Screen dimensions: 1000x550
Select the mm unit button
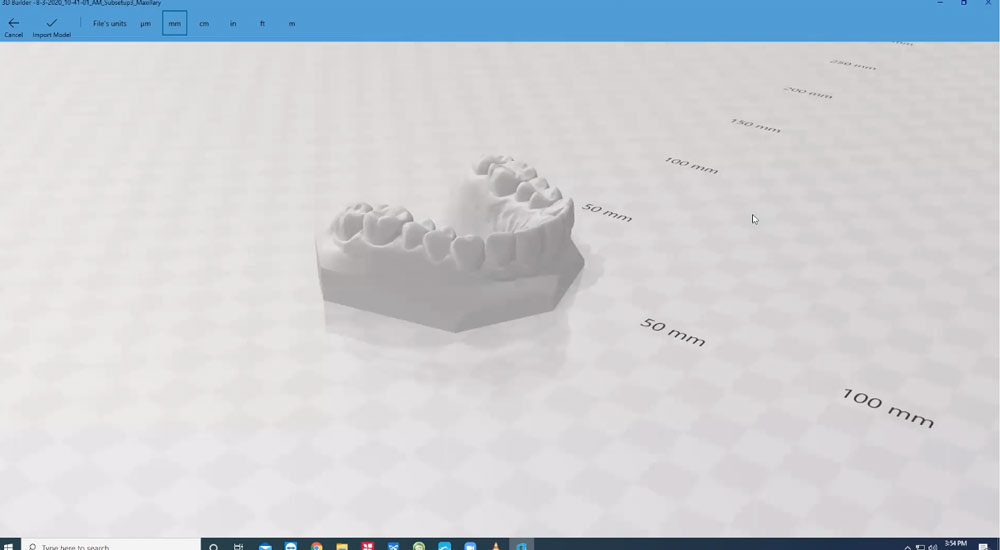175,24
